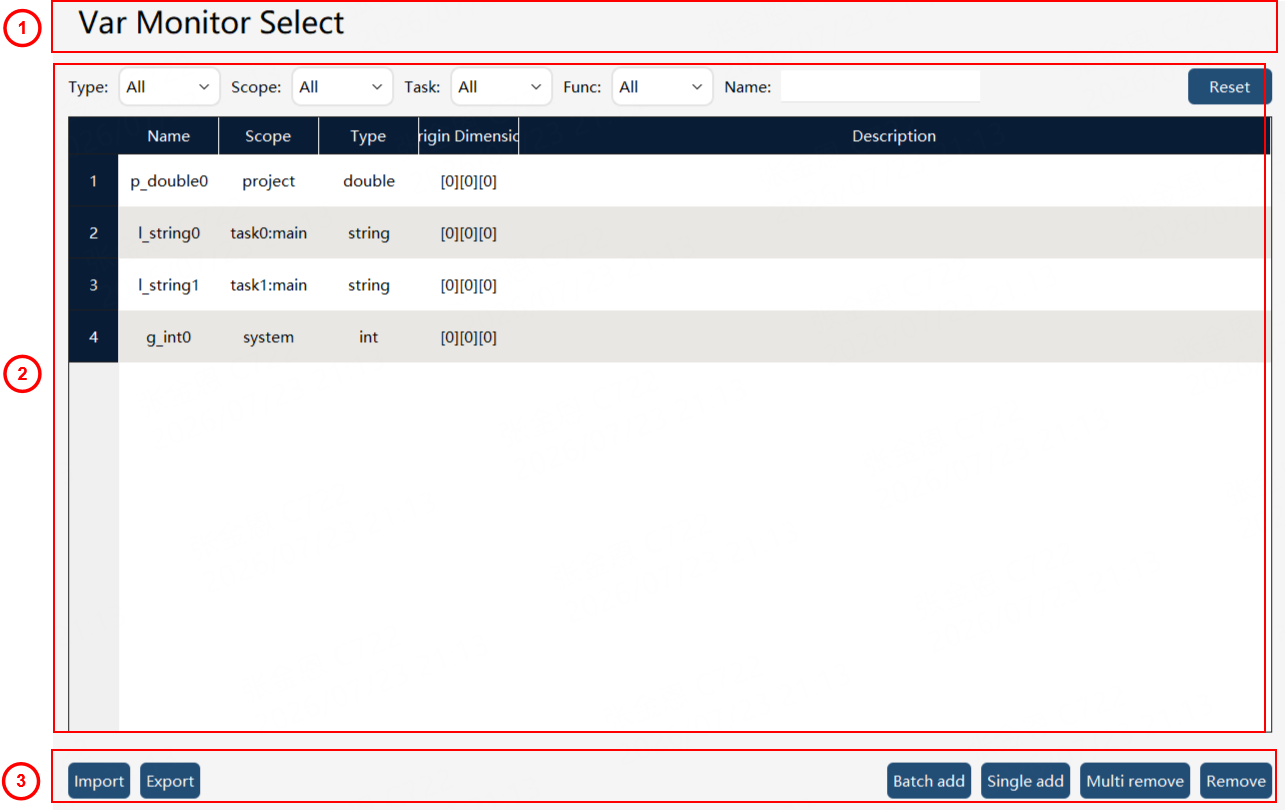Click the Description column header
Screen dimensions: 1285x810
[894, 136]
